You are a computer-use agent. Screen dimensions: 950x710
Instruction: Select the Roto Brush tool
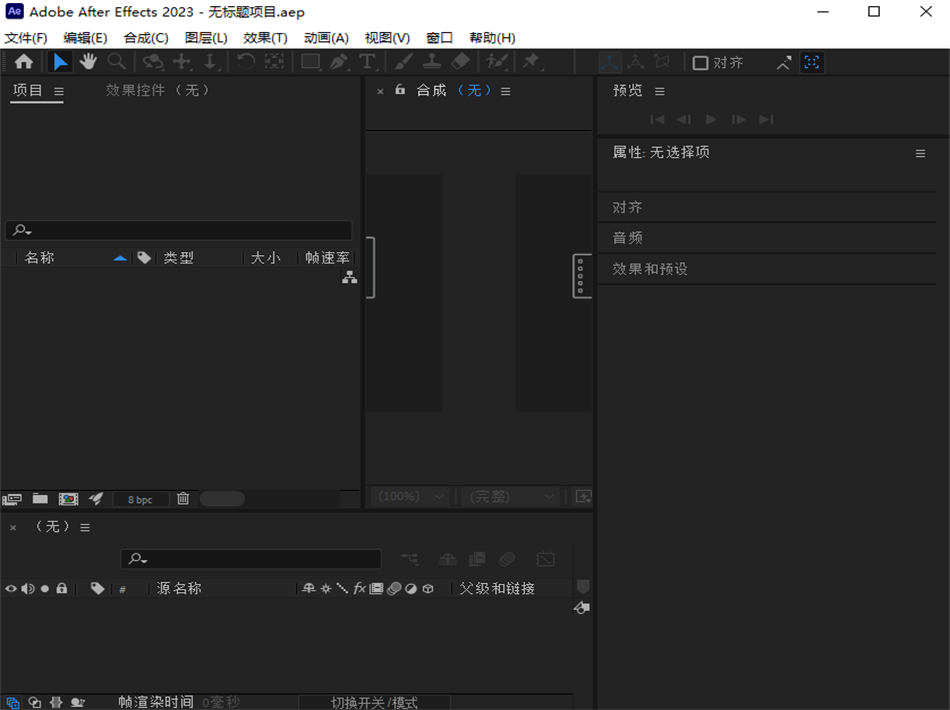click(497, 62)
